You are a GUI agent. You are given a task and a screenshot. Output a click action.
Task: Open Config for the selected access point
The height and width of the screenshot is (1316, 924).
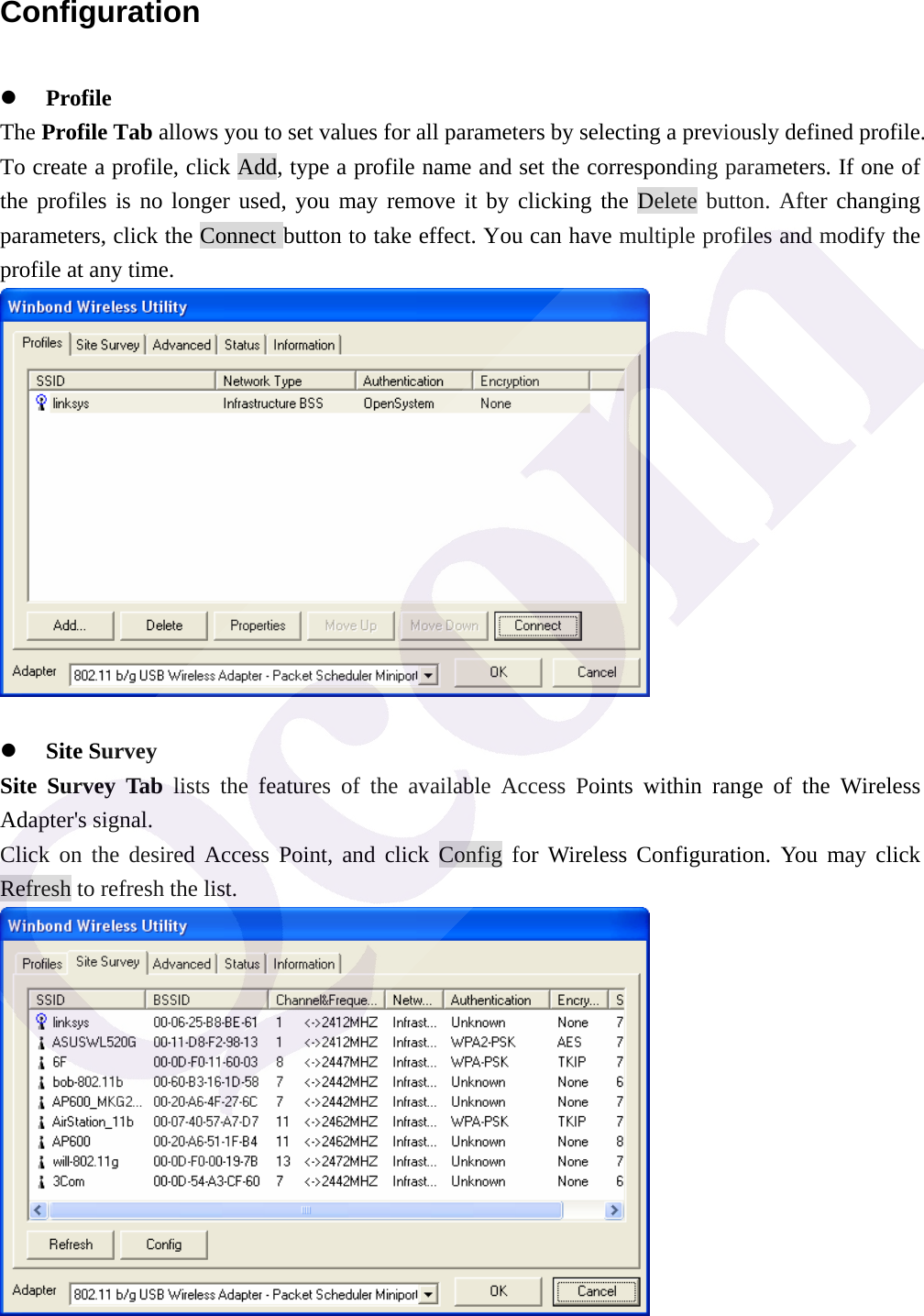coord(163,1244)
